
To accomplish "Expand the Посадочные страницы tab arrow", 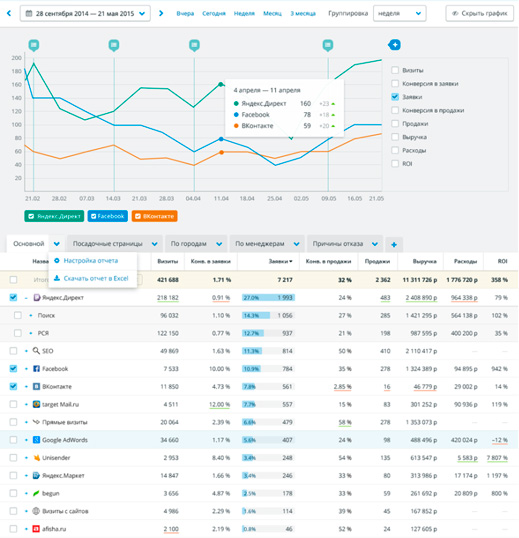I will tap(155, 244).
